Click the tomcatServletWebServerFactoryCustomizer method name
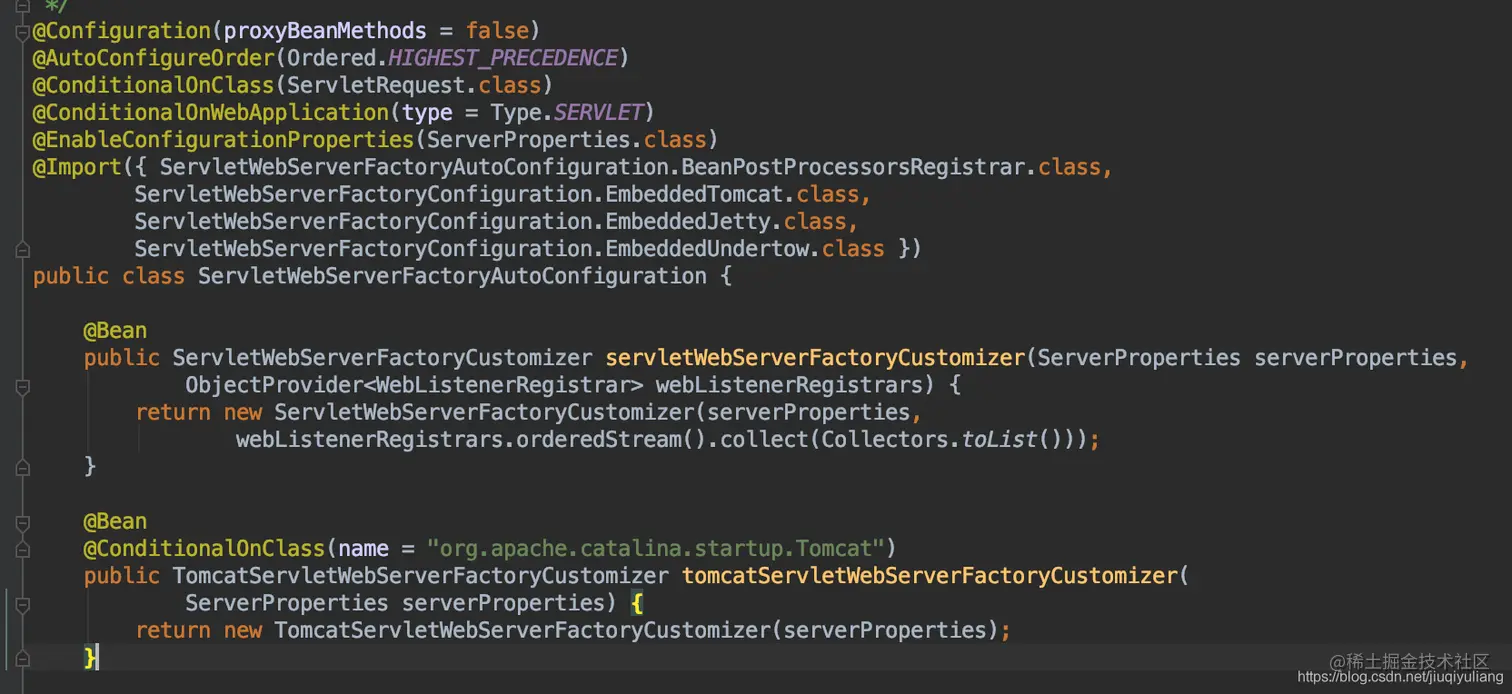 click(929, 575)
